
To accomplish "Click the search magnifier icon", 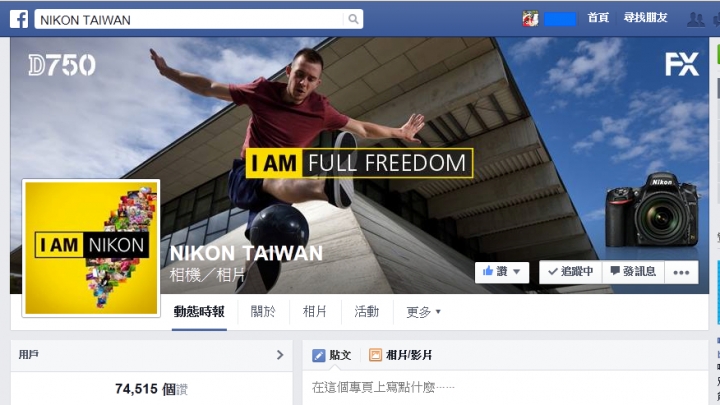I will click(353, 19).
